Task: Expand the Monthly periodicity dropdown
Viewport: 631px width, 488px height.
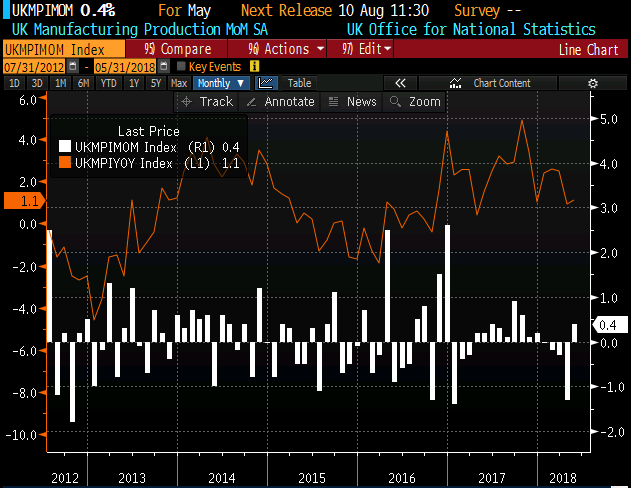Action: 221,83
